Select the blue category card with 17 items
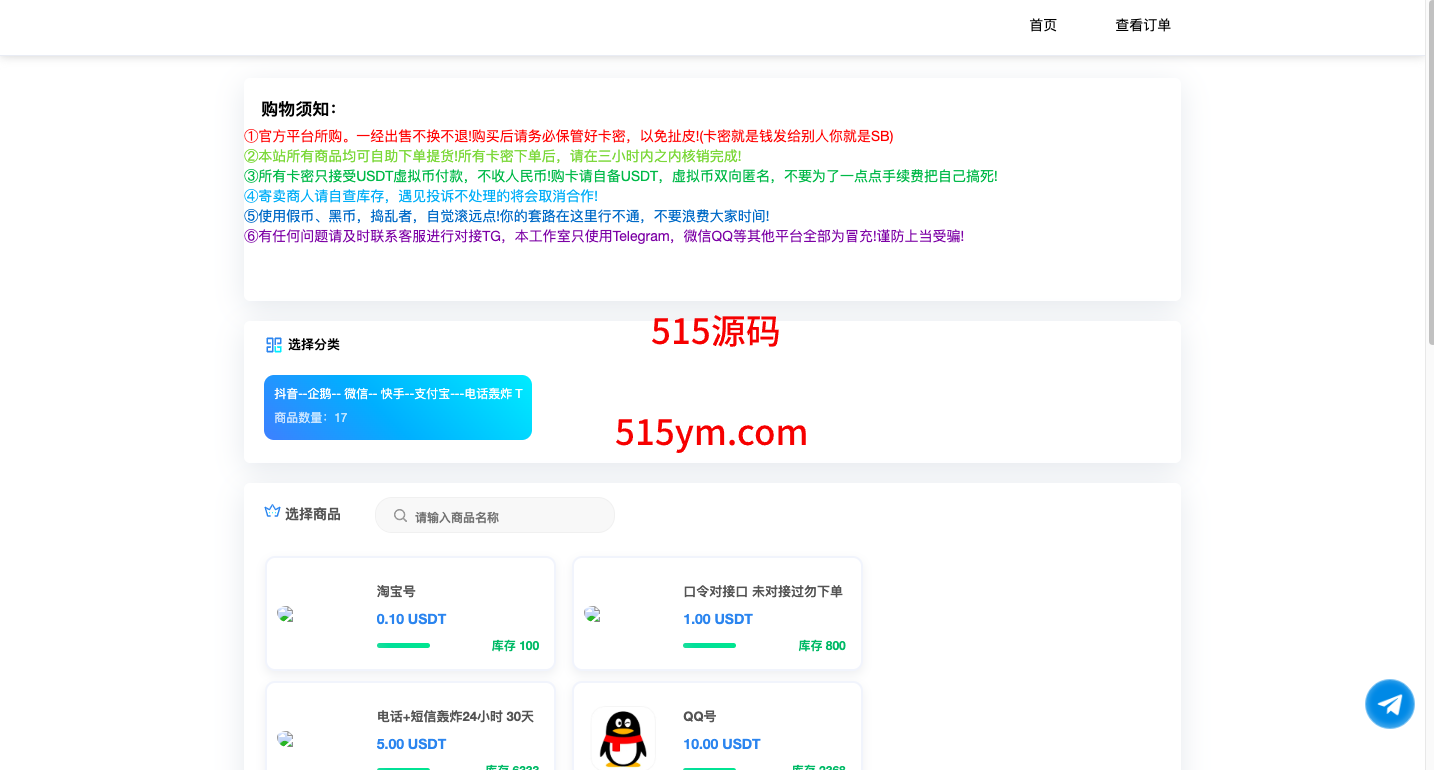The width and height of the screenshot is (1434, 770). 397,407
